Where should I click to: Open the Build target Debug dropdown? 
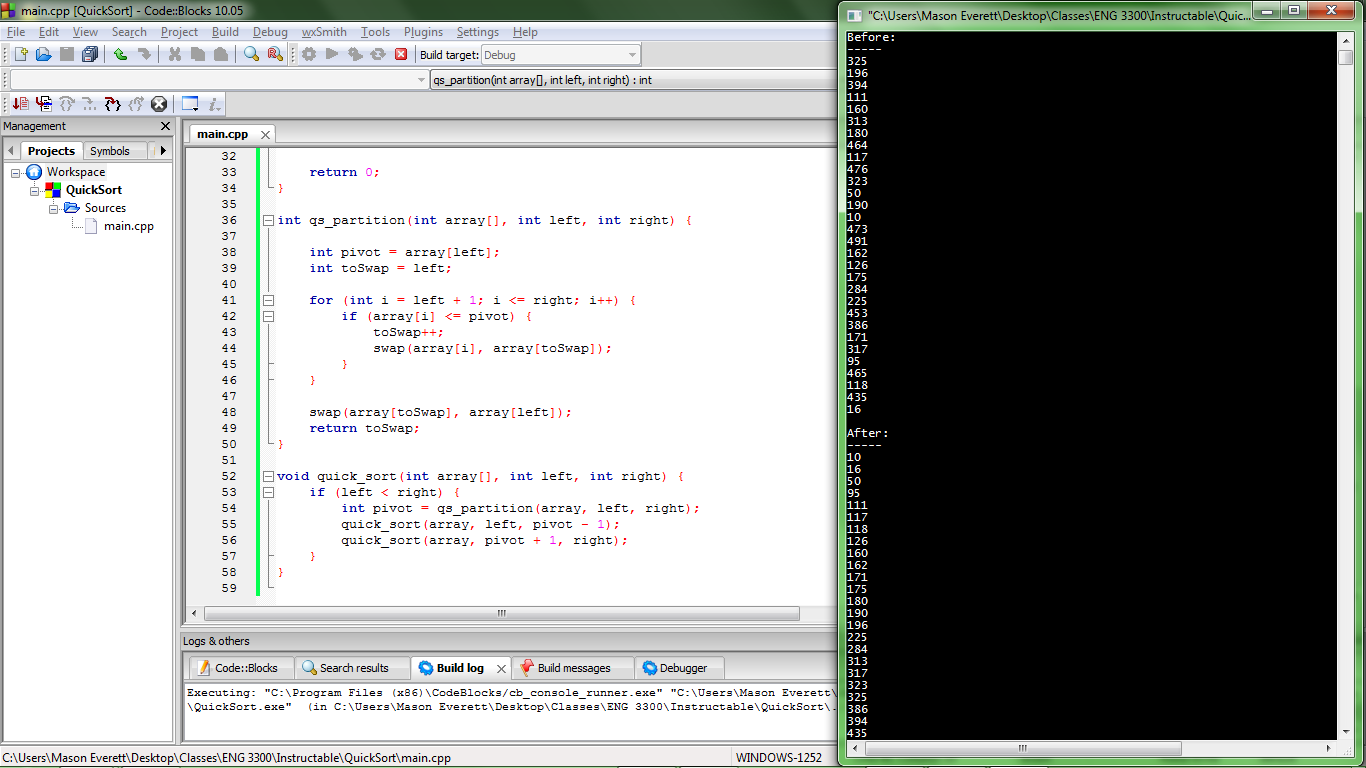[561, 55]
